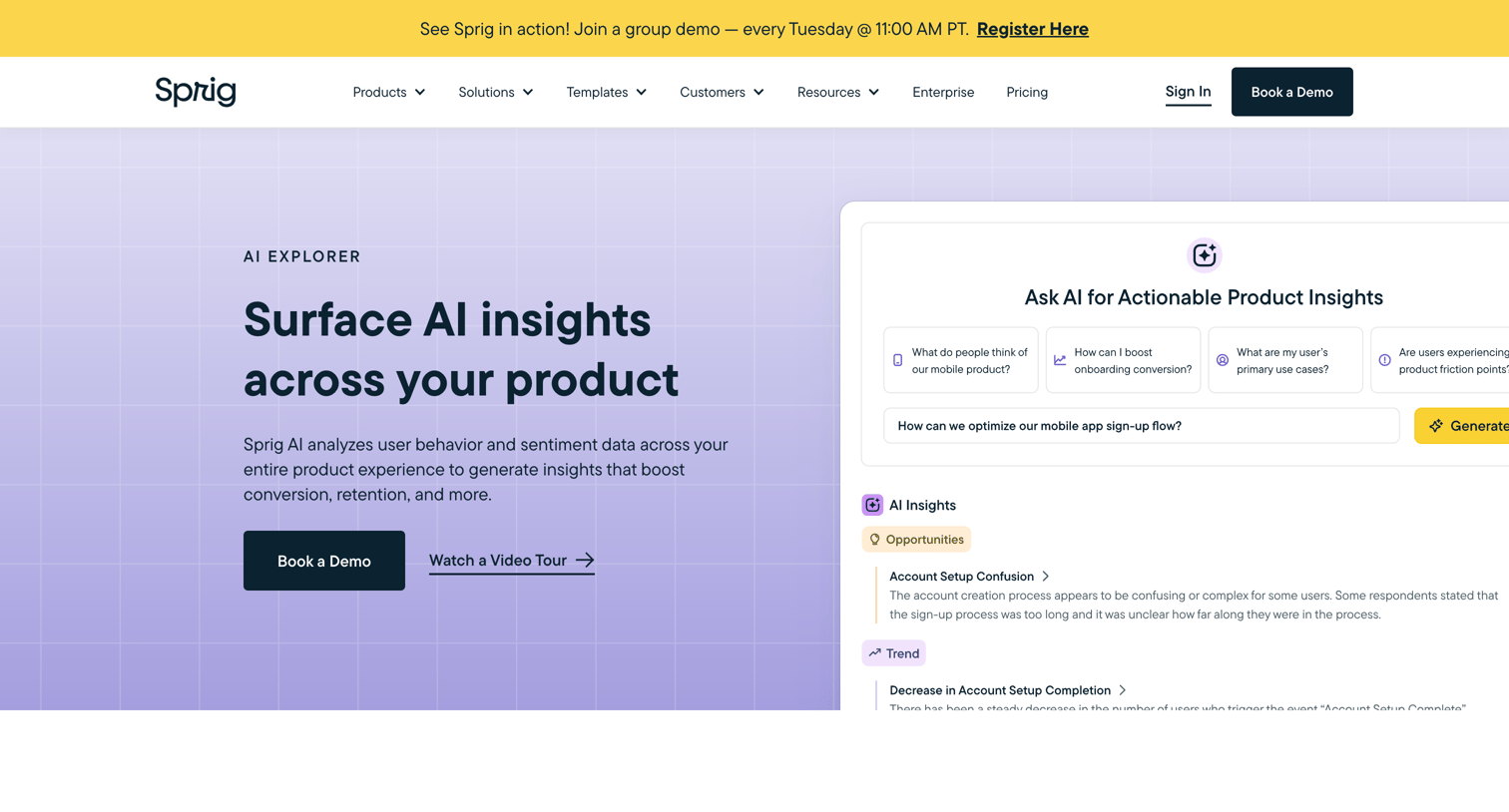Screen dimensions: 1509x812
Task: Expand the Customers dropdown
Action: [x=722, y=92]
